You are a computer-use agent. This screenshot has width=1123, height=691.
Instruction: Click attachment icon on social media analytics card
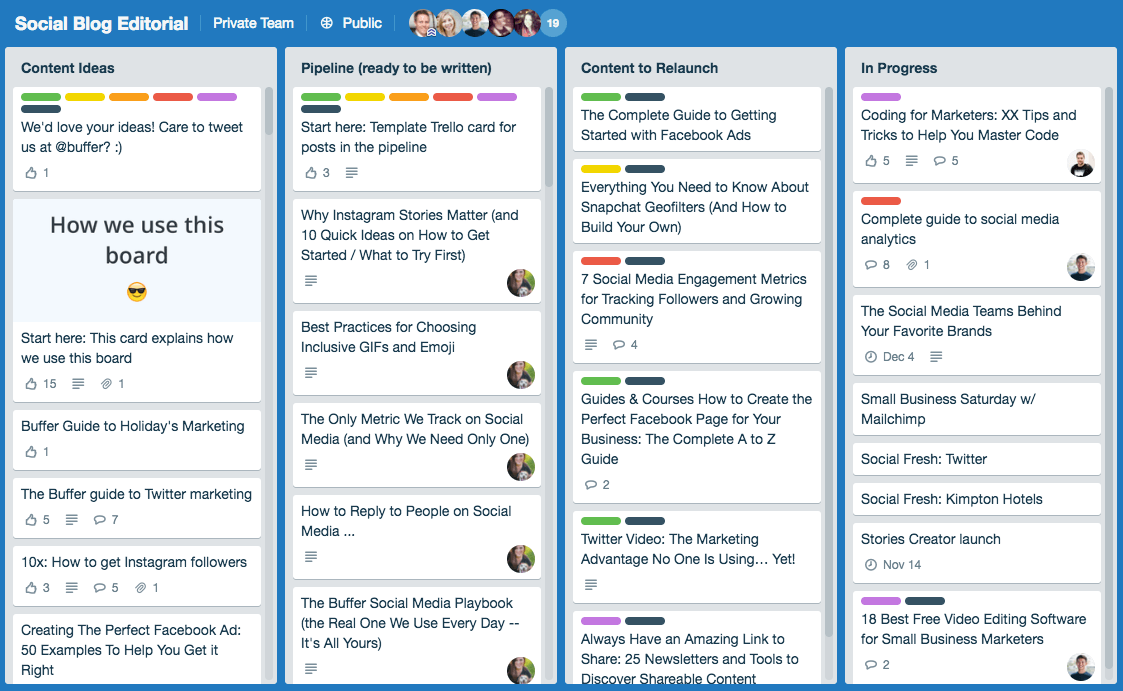(911, 265)
